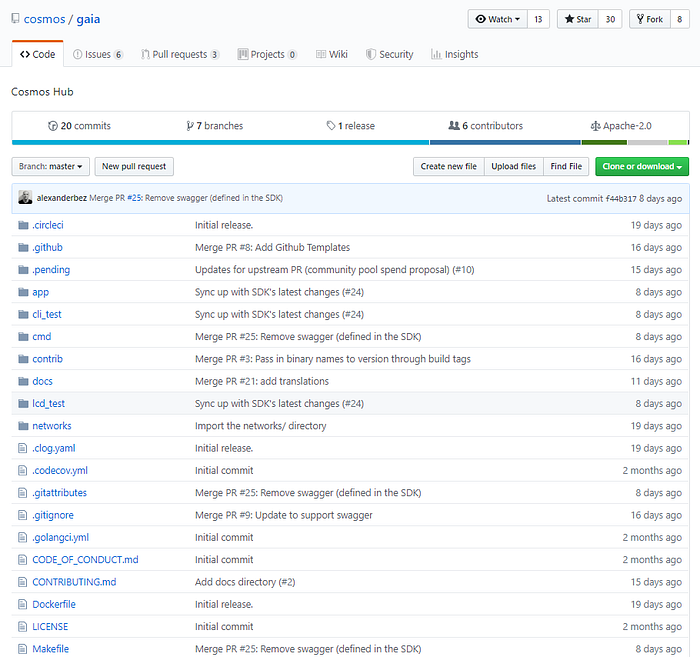Star the gaia repository
This screenshot has height=657, width=700.
pos(578,19)
